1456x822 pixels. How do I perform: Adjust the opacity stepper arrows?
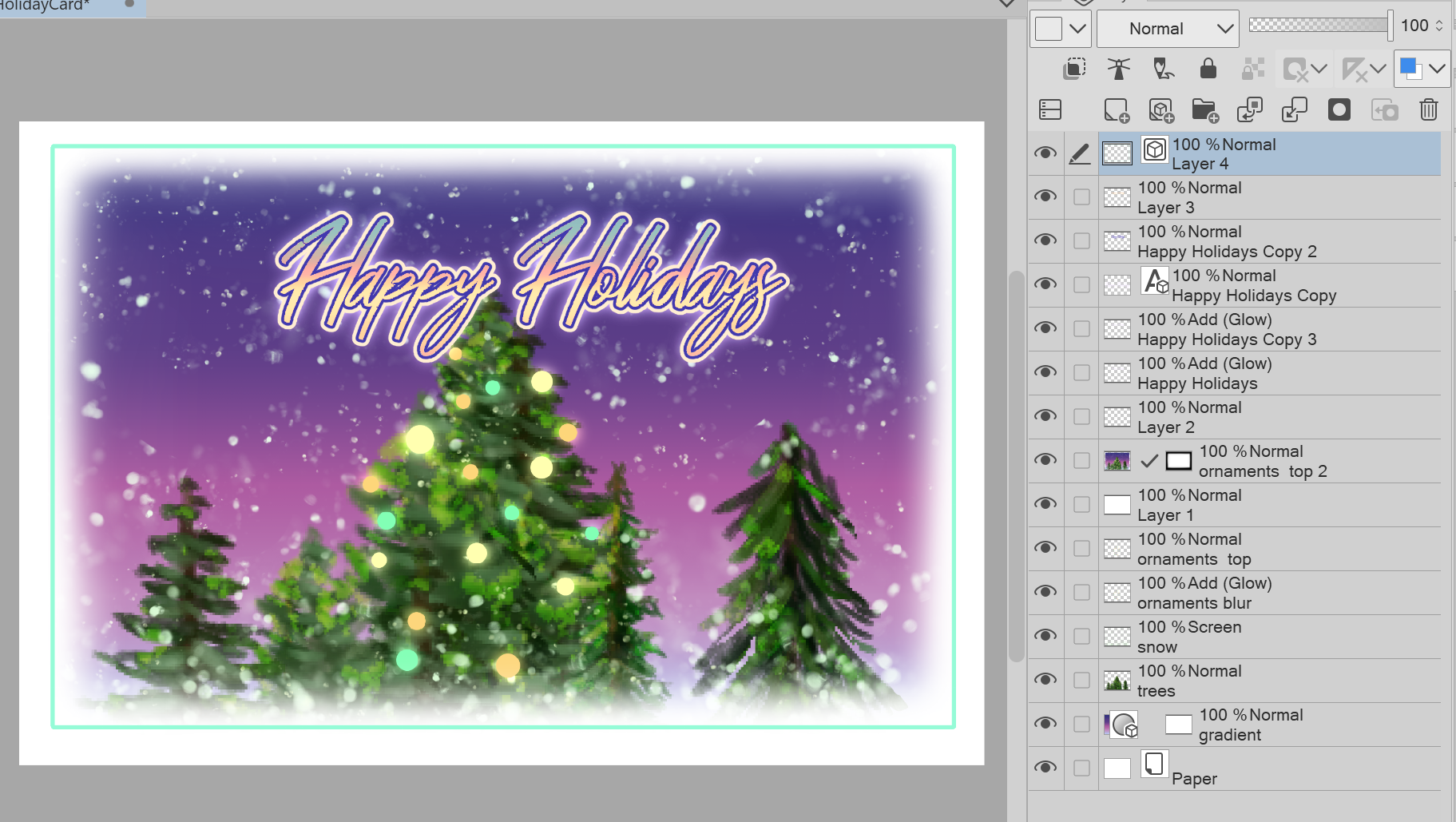click(1439, 26)
